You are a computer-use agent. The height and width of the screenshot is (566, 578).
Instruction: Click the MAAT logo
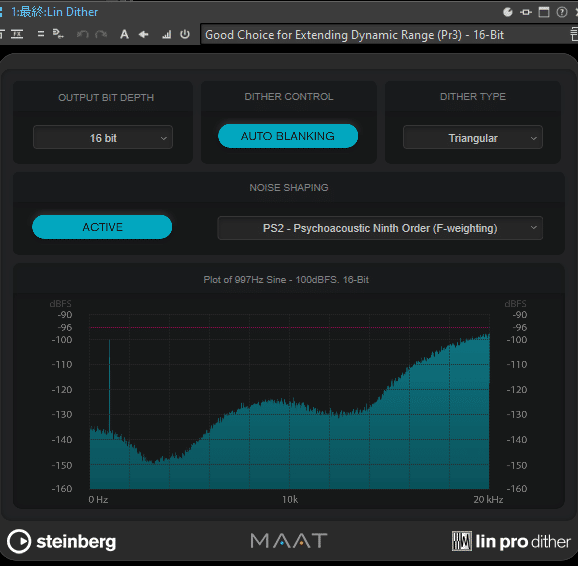(x=289, y=541)
